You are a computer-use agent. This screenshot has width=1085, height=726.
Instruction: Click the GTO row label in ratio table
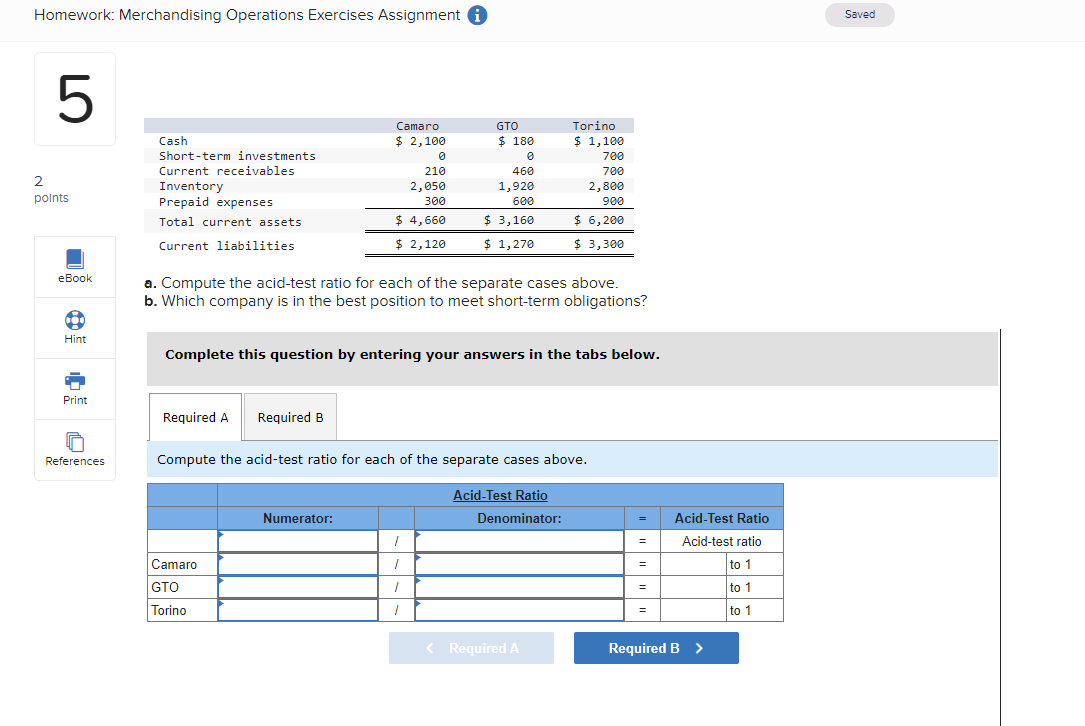[165, 588]
